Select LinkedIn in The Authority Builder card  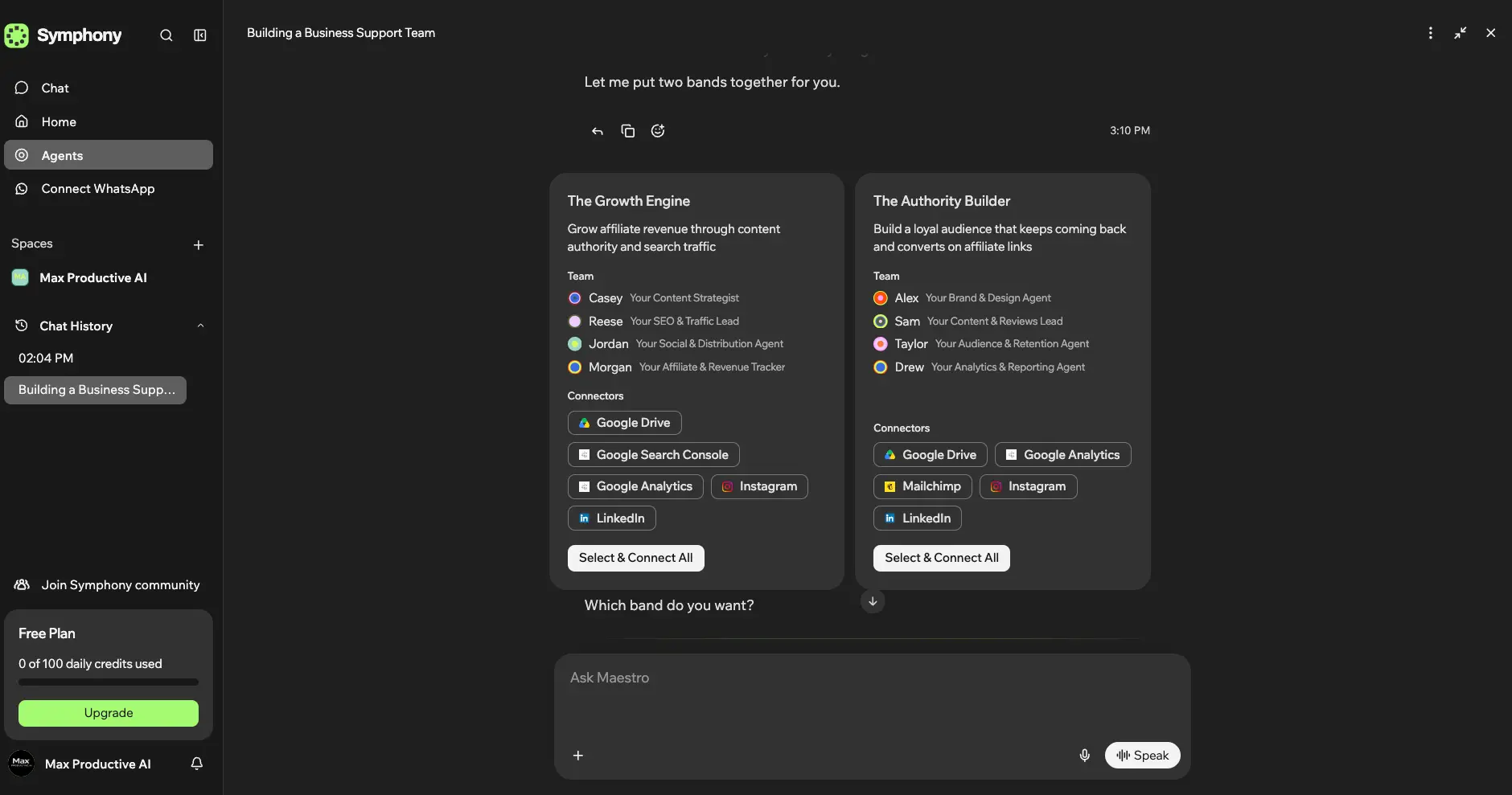(x=918, y=518)
